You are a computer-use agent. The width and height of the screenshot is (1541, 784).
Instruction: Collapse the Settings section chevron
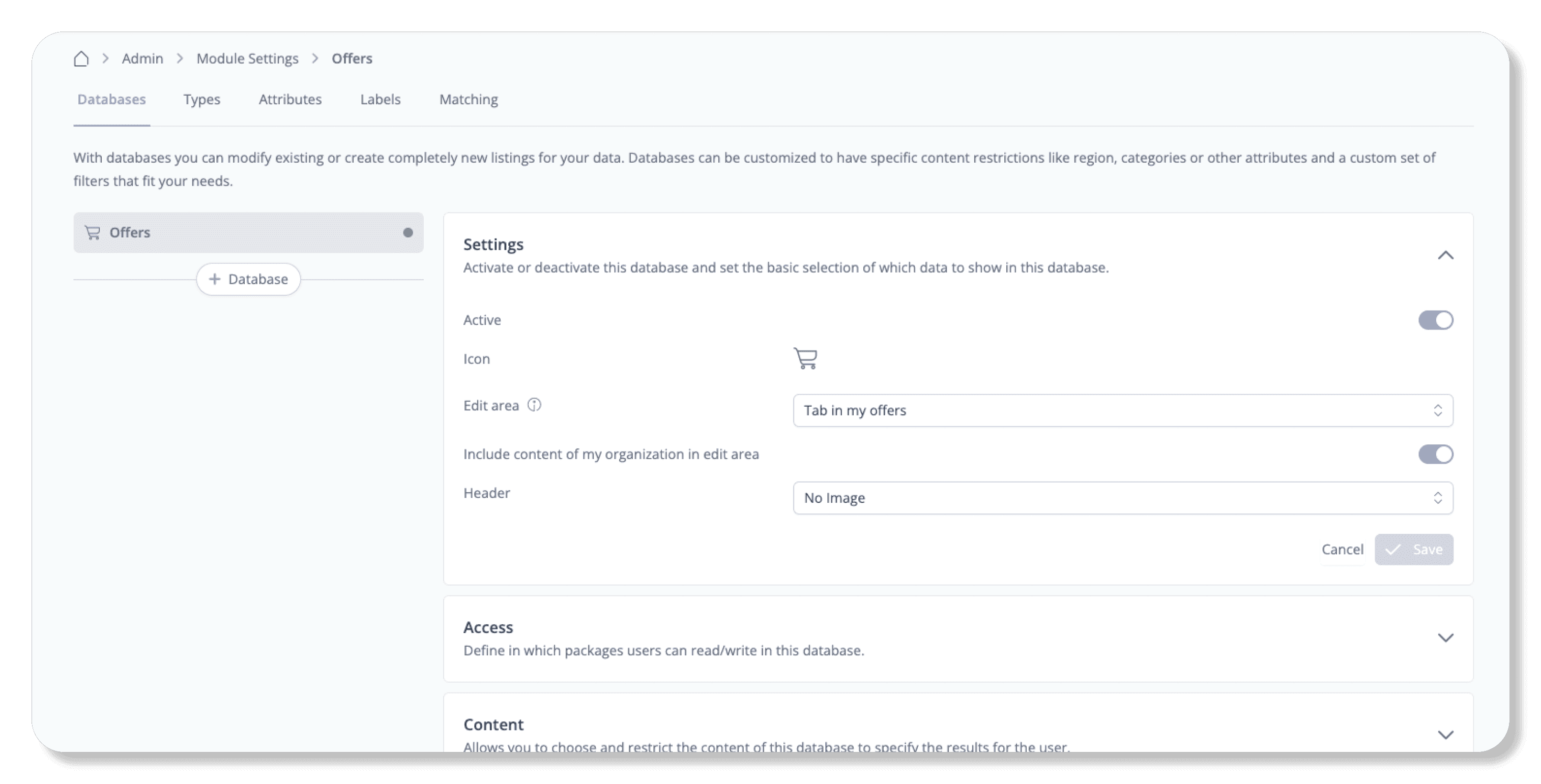(x=1445, y=256)
